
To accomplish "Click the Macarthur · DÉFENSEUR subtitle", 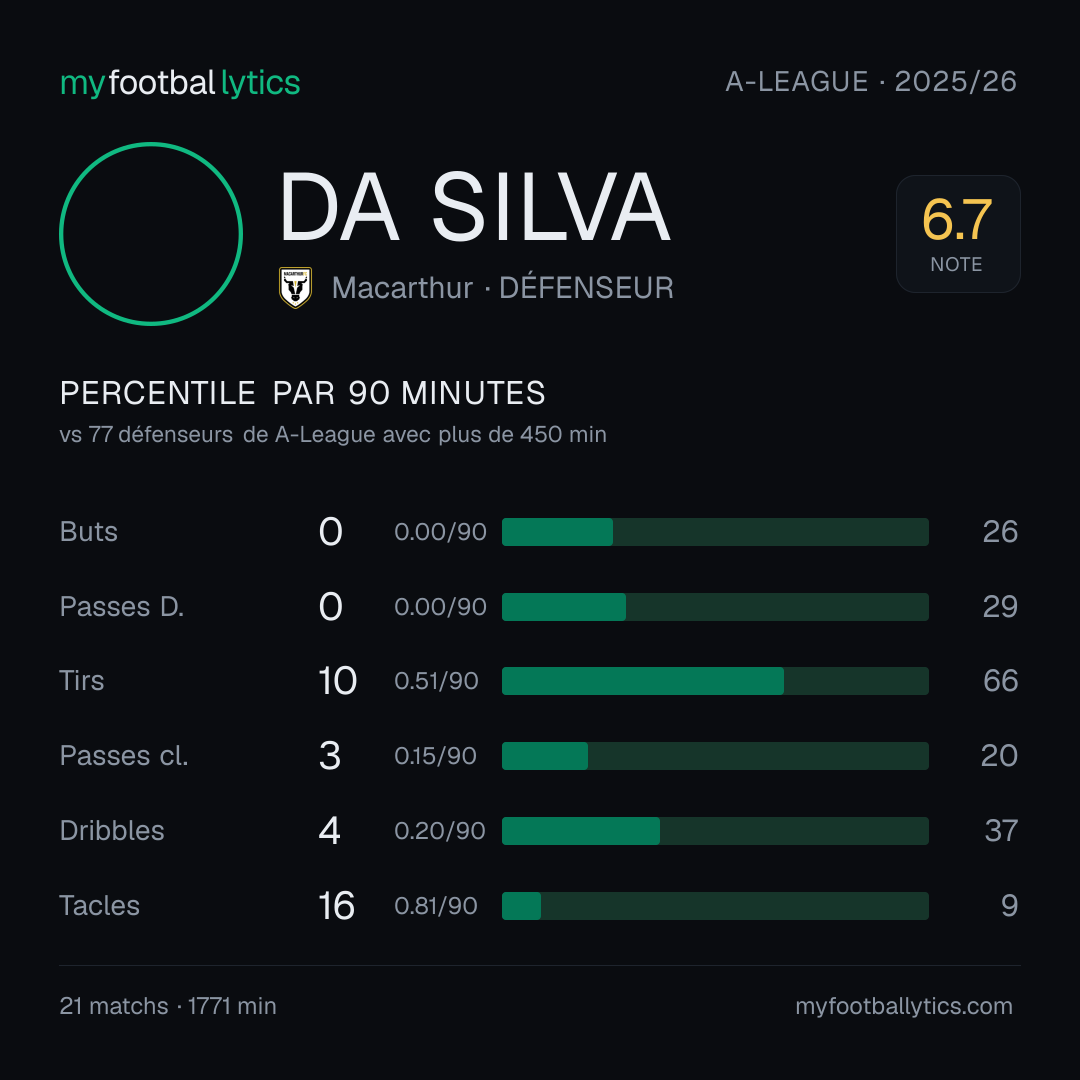I will (503, 288).
